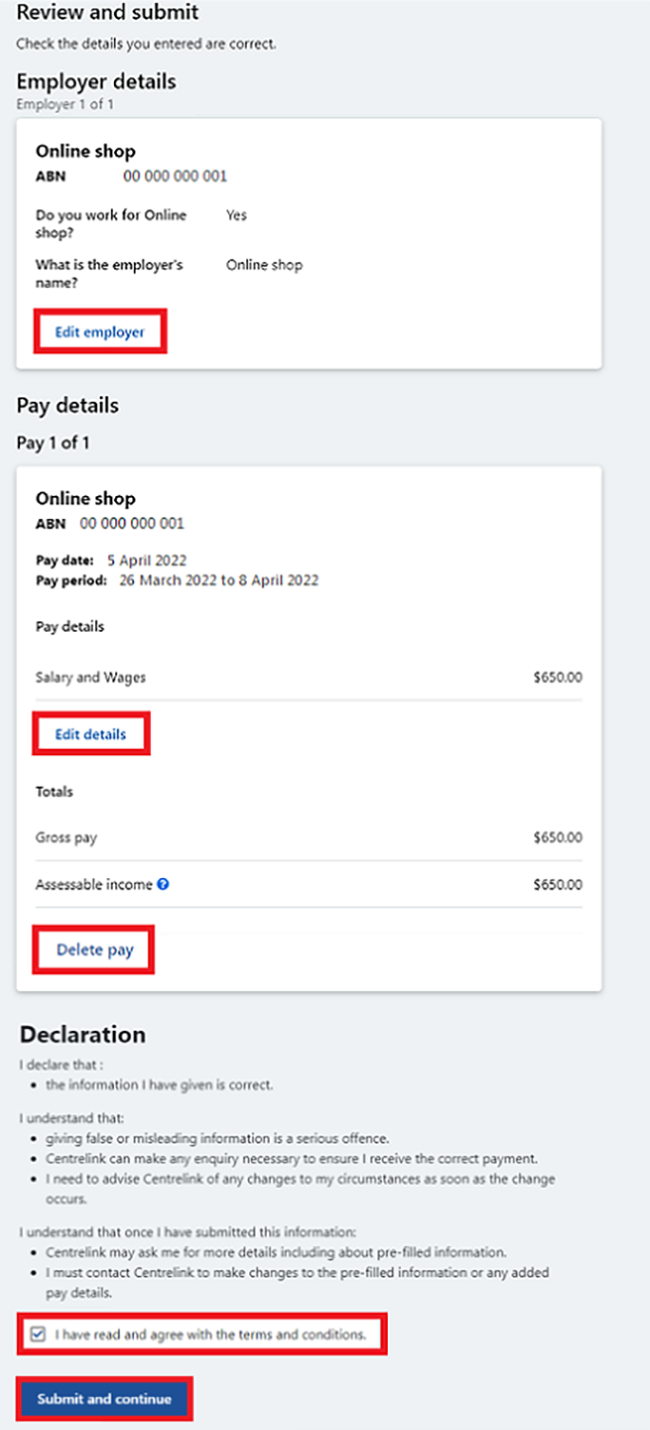Image resolution: width=650 pixels, height=1430 pixels.
Task: Click the Pay 1 of 1 label
Action: [x=53, y=442]
